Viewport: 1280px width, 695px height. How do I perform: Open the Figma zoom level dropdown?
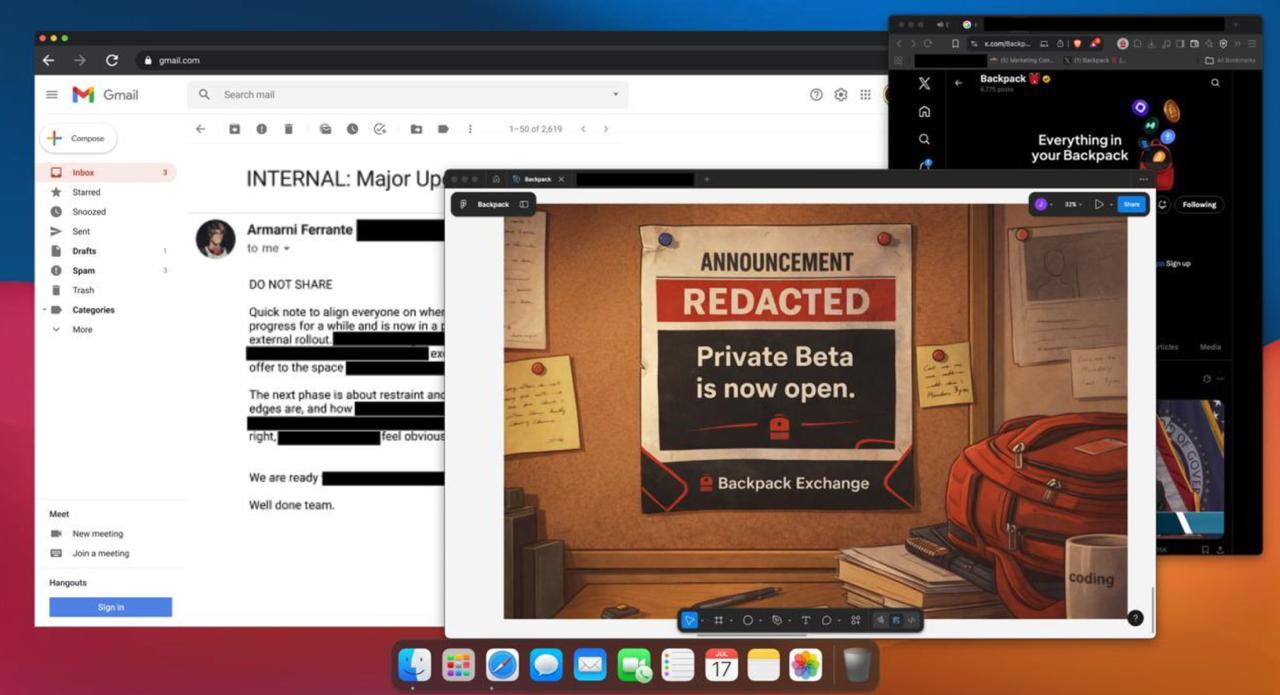(x=1073, y=204)
